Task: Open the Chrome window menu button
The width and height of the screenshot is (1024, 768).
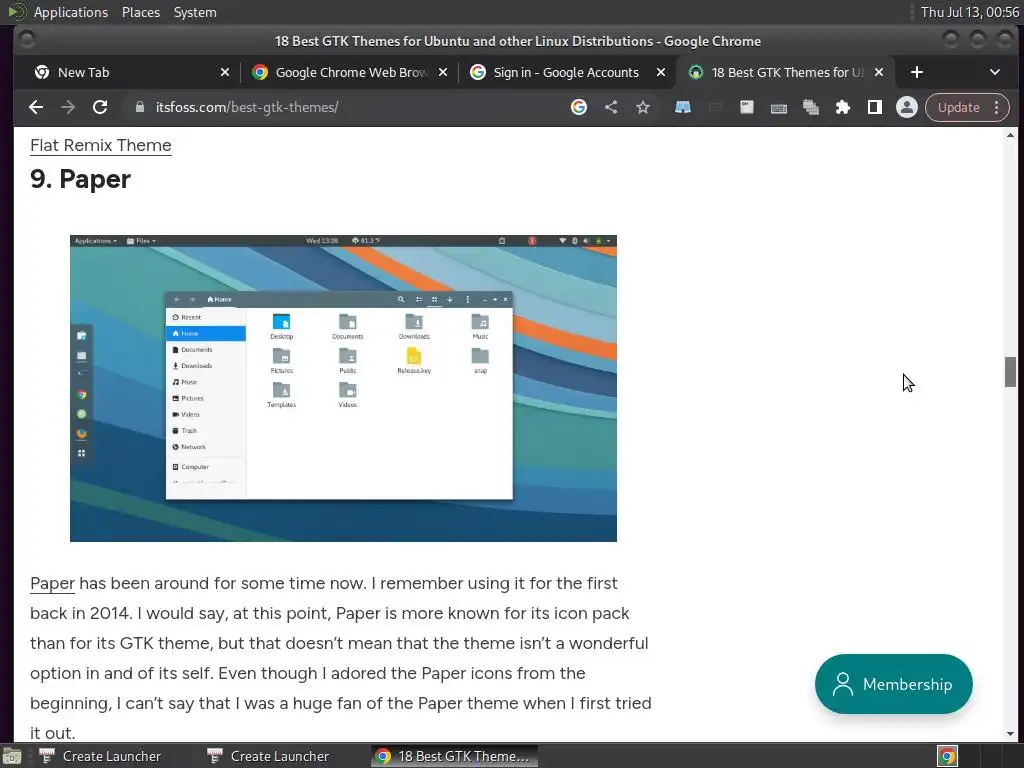Action: tap(26, 40)
